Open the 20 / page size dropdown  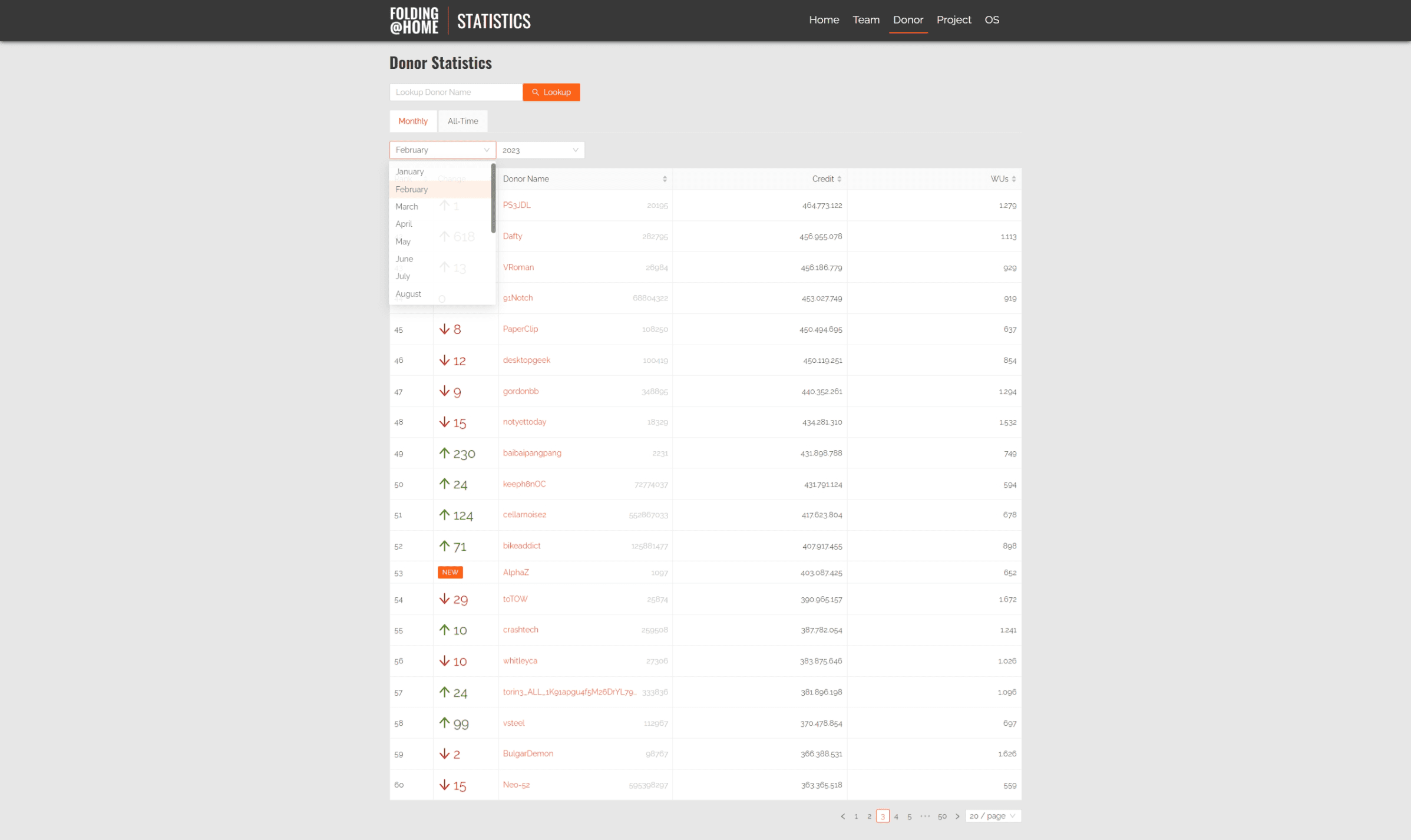coord(993,816)
